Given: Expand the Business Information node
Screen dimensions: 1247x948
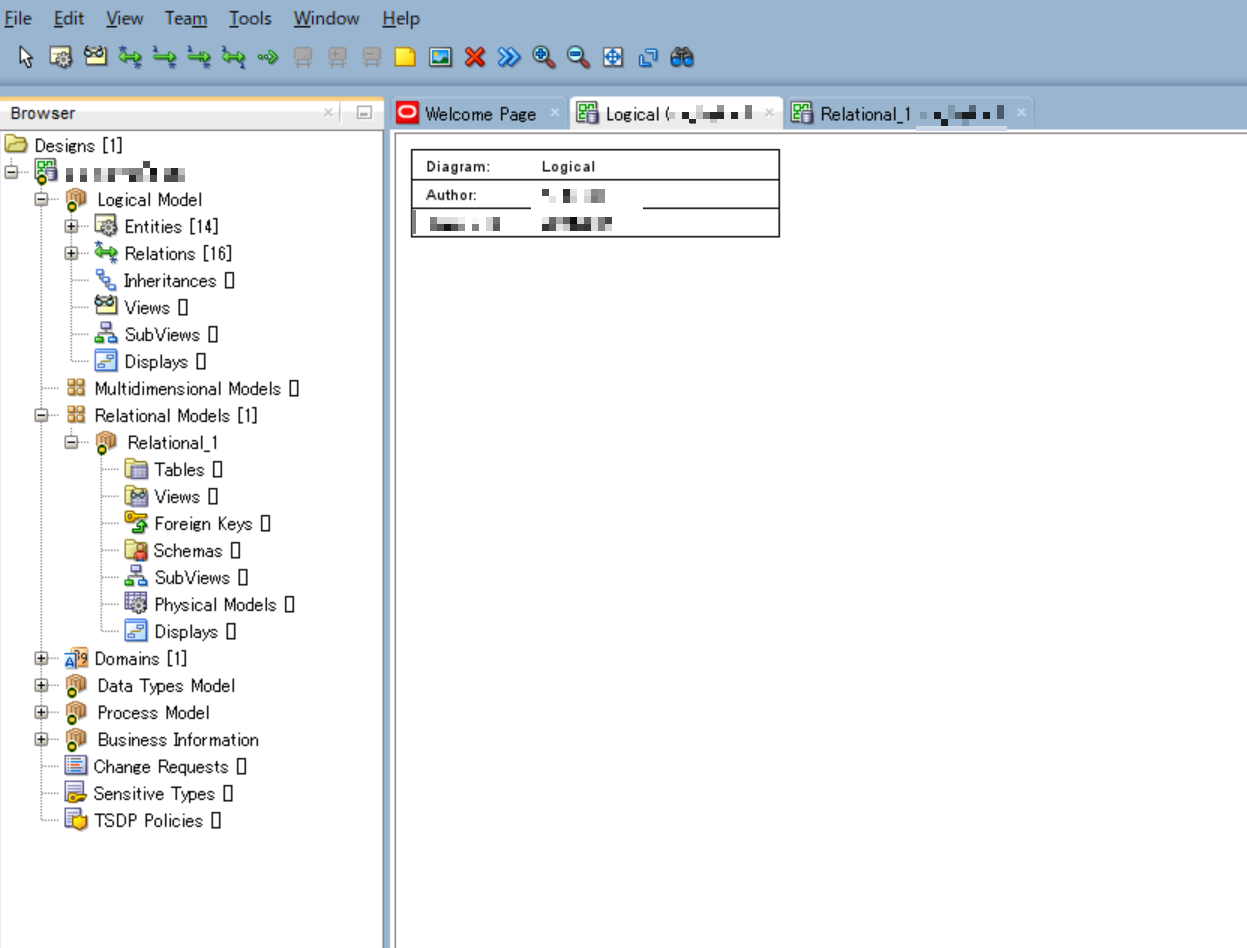Looking at the screenshot, I should [x=41, y=739].
